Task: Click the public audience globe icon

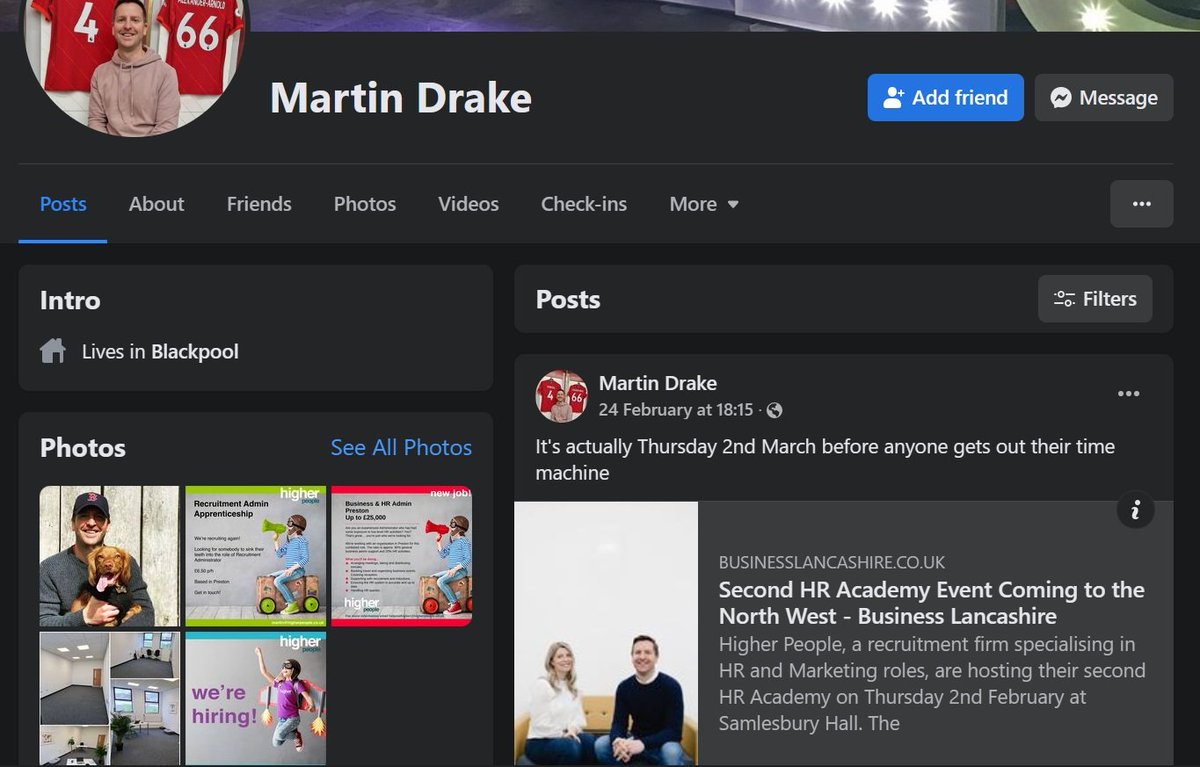Action: click(x=774, y=410)
